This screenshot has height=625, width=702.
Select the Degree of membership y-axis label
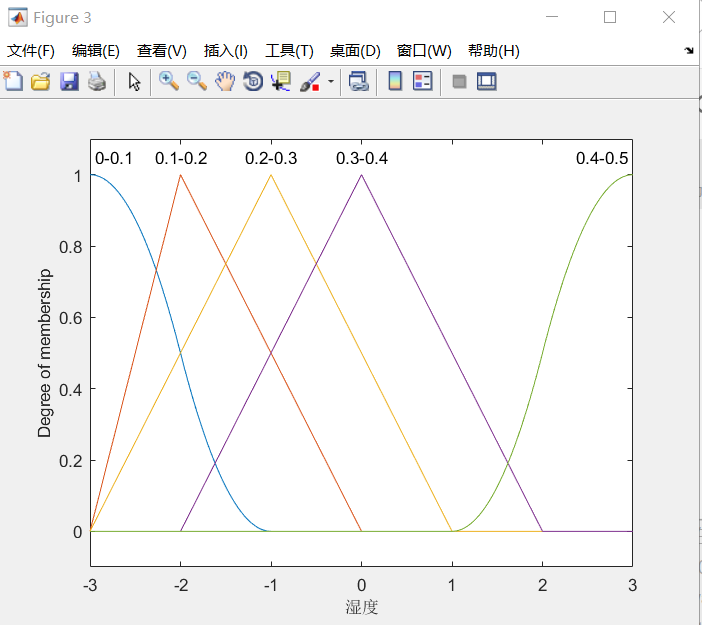(44, 353)
